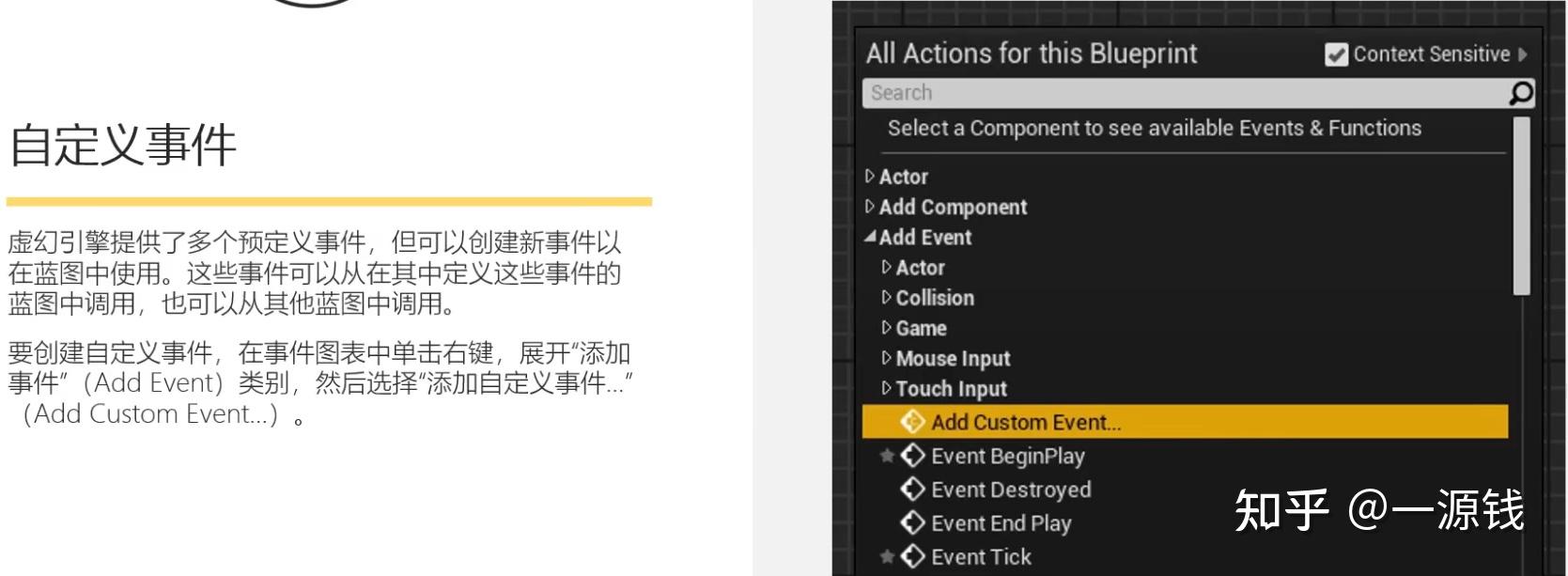Expand the Touch Input subcategory
1568x576 pixels.
(886, 388)
